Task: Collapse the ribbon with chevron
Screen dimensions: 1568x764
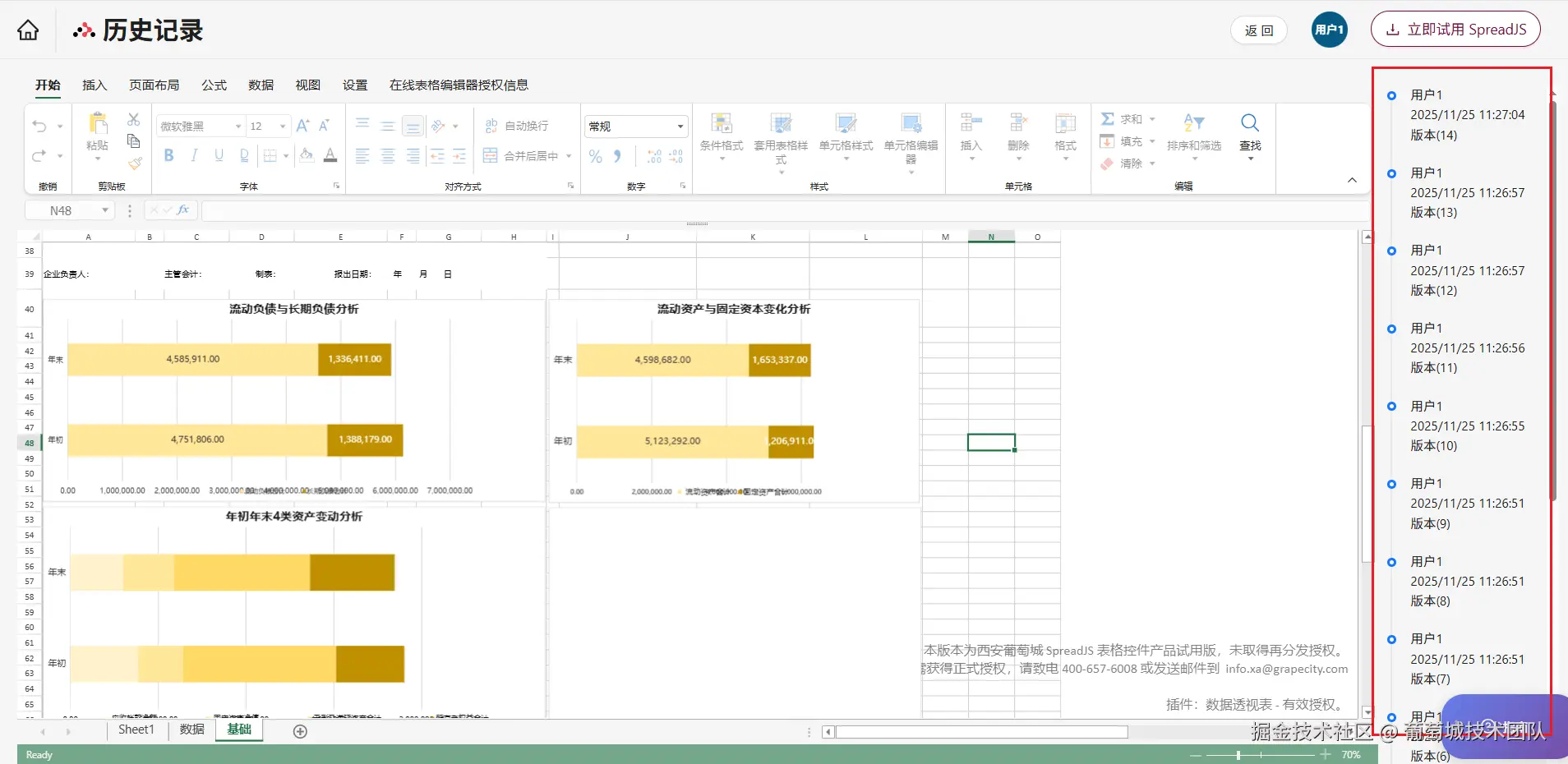Action: [1352, 180]
